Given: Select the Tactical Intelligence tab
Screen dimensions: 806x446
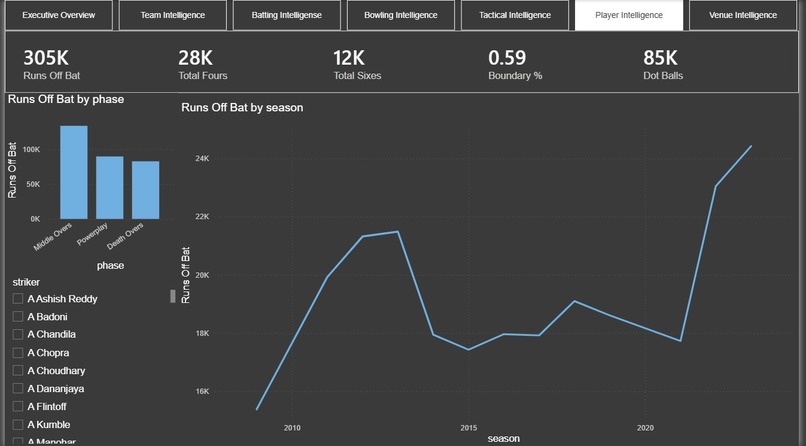Looking at the screenshot, I should 515,15.
